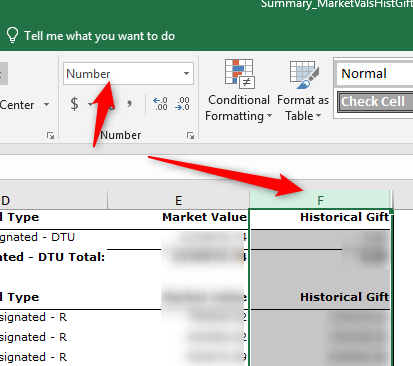413x366 pixels.
Task: Select column D header
Action: coord(53,200)
